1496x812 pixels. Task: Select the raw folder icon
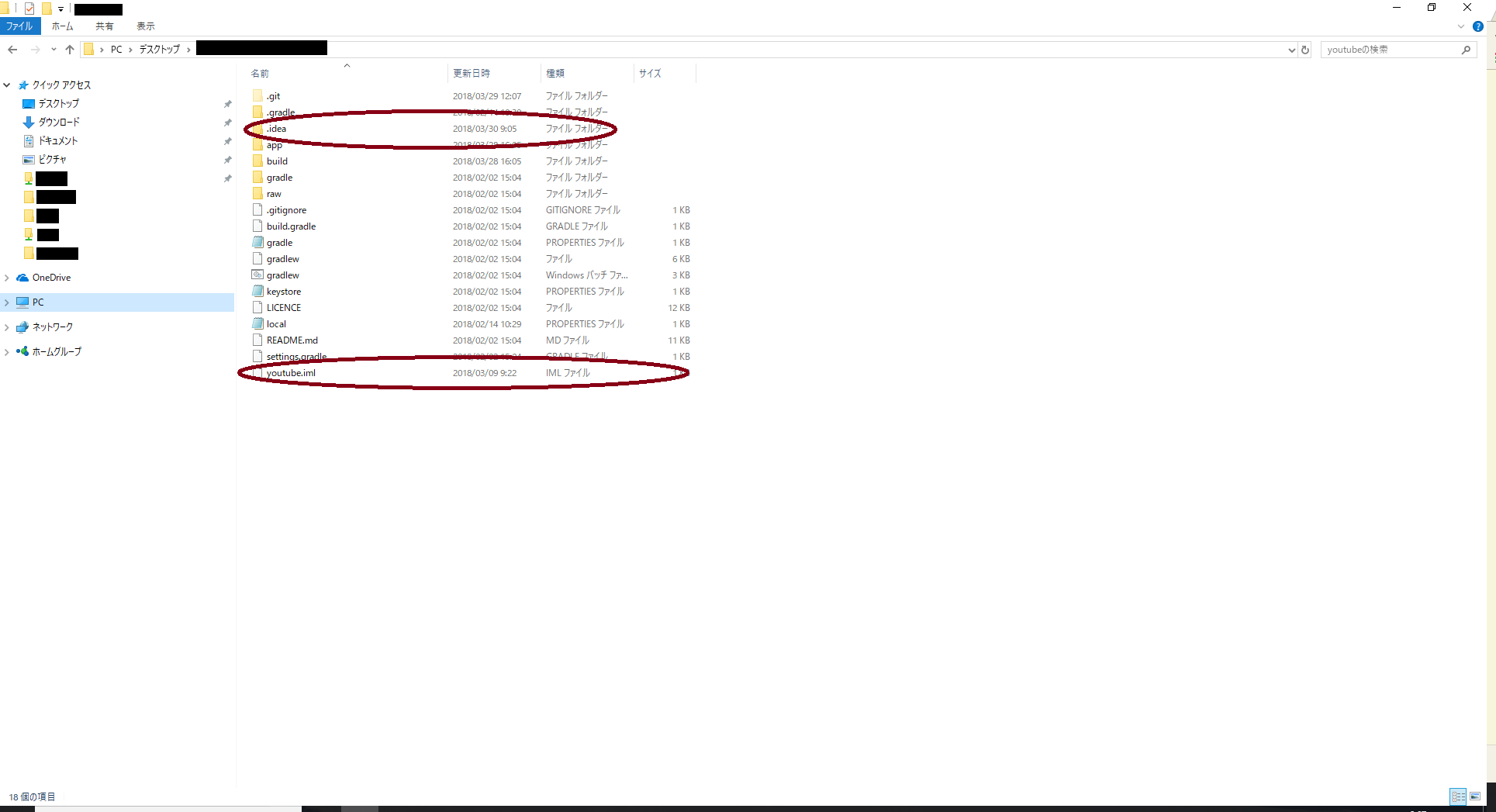click(257, 194)
